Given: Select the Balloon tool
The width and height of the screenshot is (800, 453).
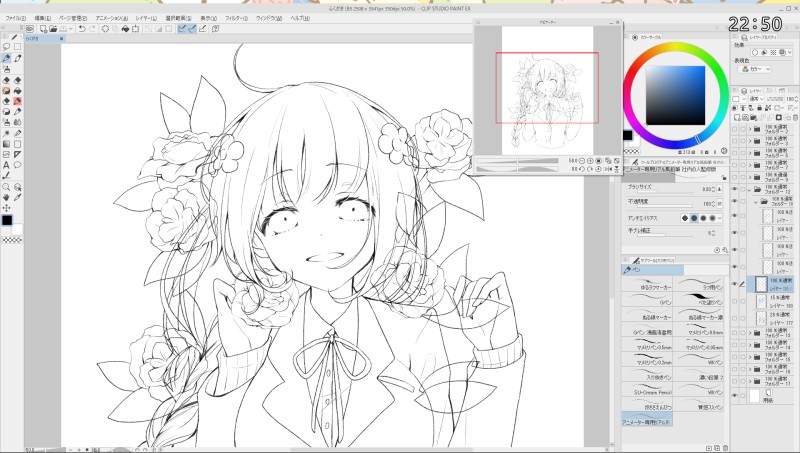Looking at the screenshot, I should 18,165.
